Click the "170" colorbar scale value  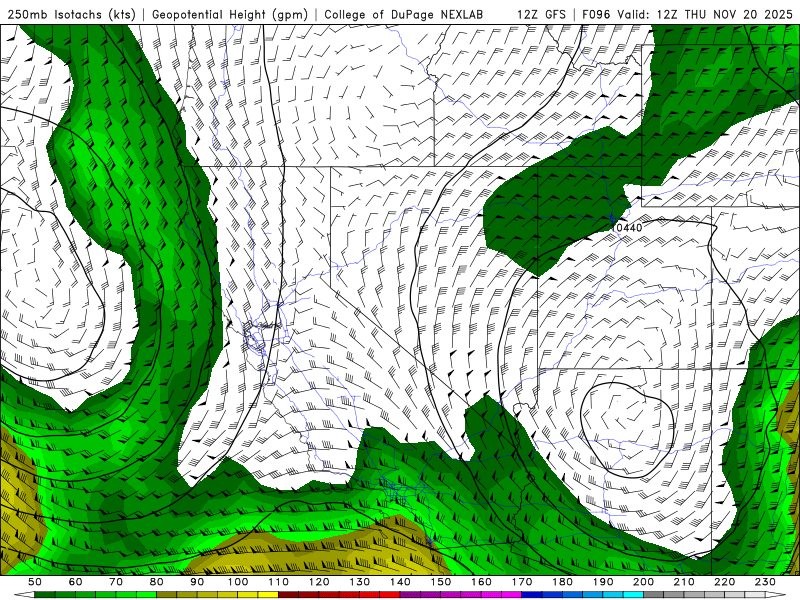coord(522,582)
